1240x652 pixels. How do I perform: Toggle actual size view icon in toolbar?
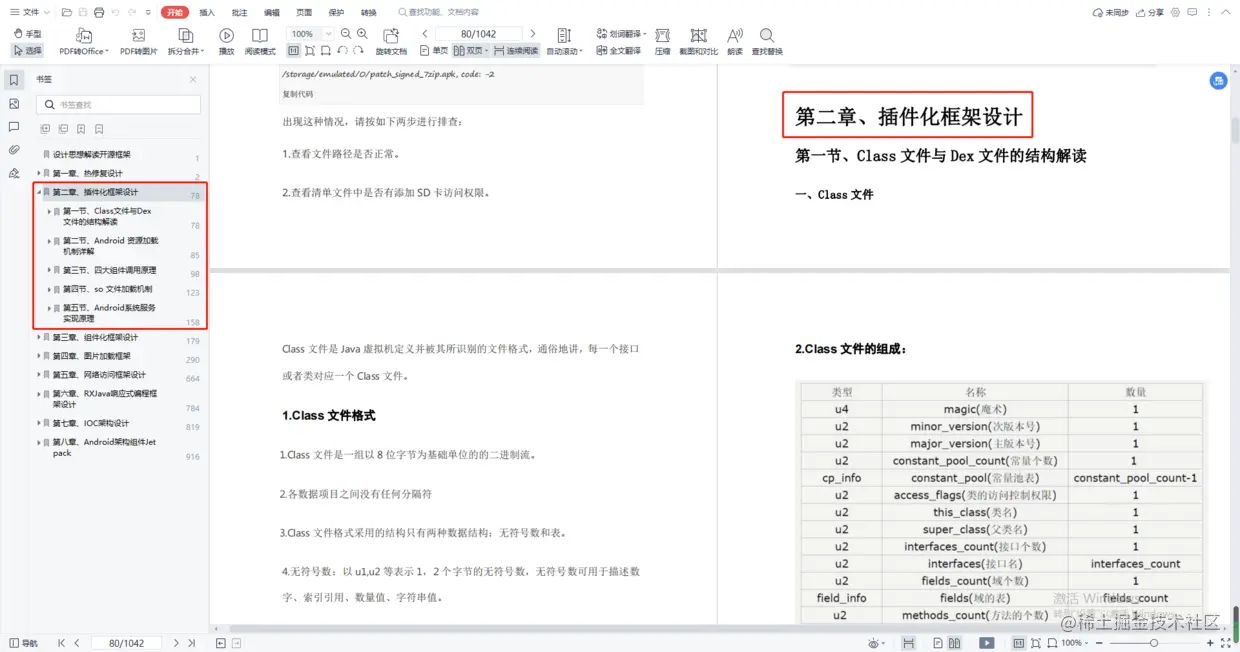[x=294, y=50]
